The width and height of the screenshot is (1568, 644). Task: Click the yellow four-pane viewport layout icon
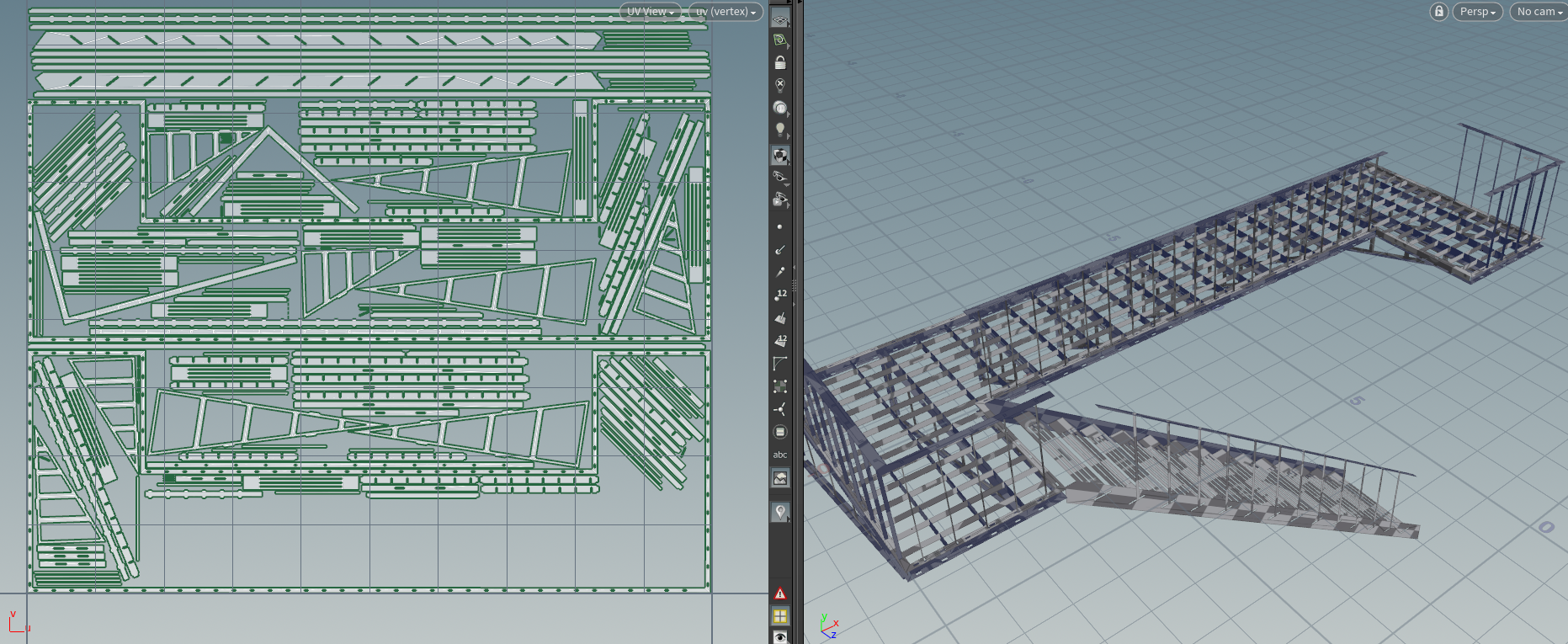[x=780, y=616]
